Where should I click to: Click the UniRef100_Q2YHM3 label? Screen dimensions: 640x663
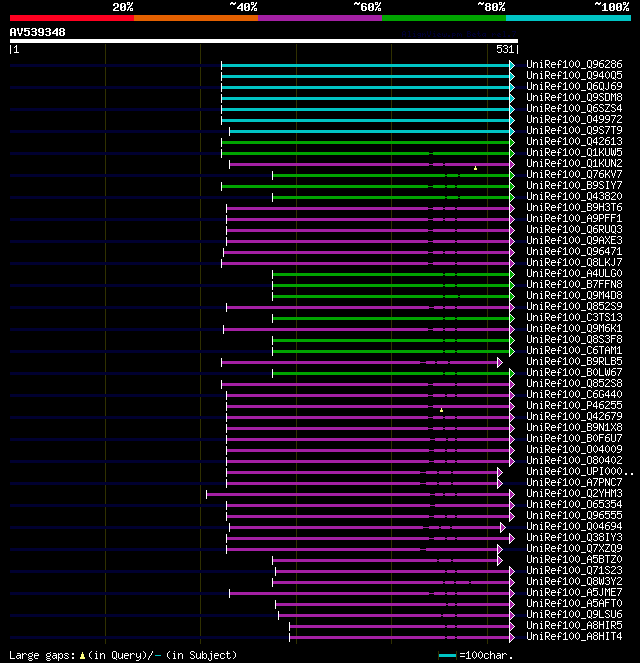coord(574,493)
